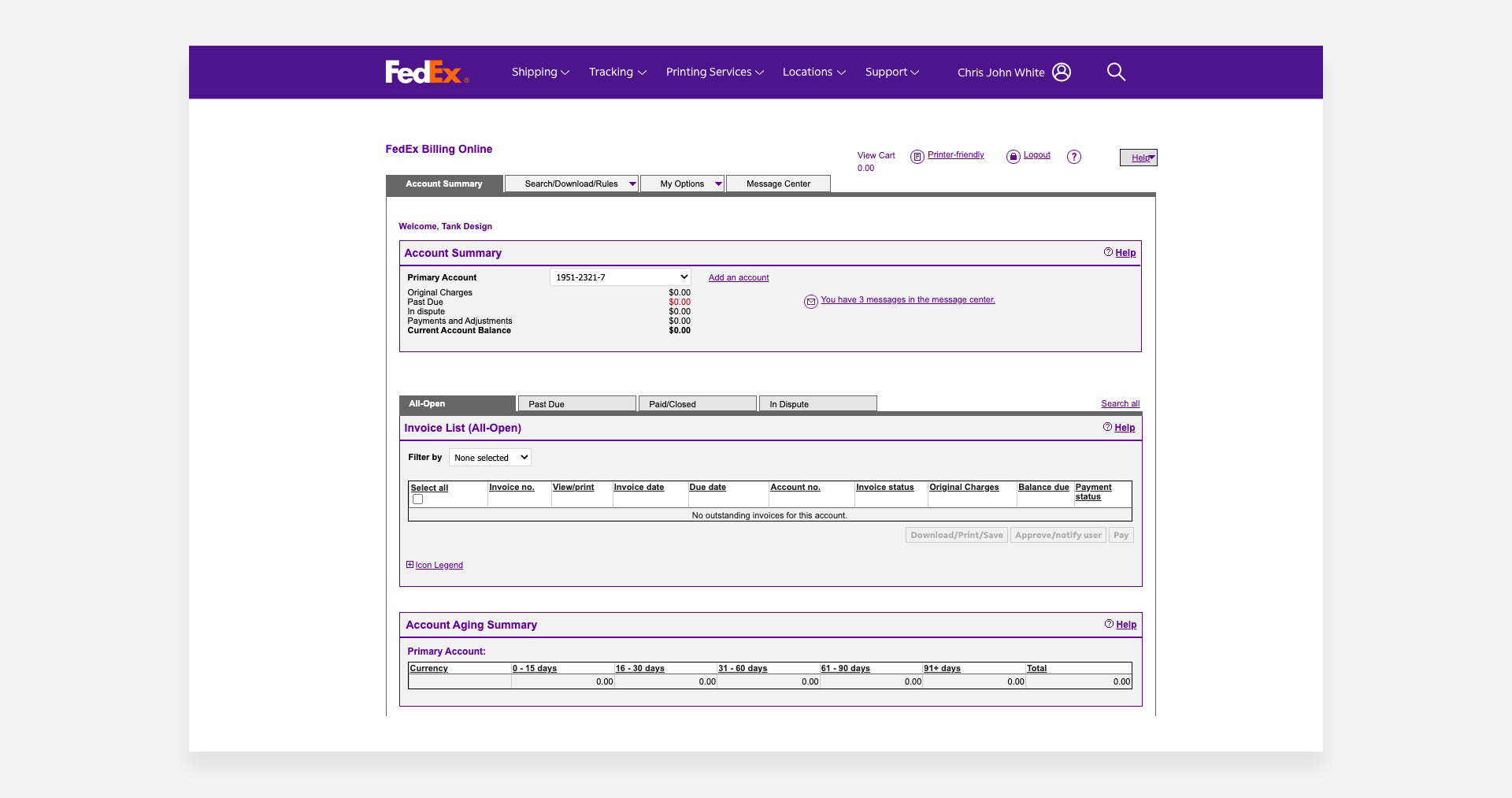1512x798 pixels.
Task: Click the logout lock icon
Action: point(1014,157)
